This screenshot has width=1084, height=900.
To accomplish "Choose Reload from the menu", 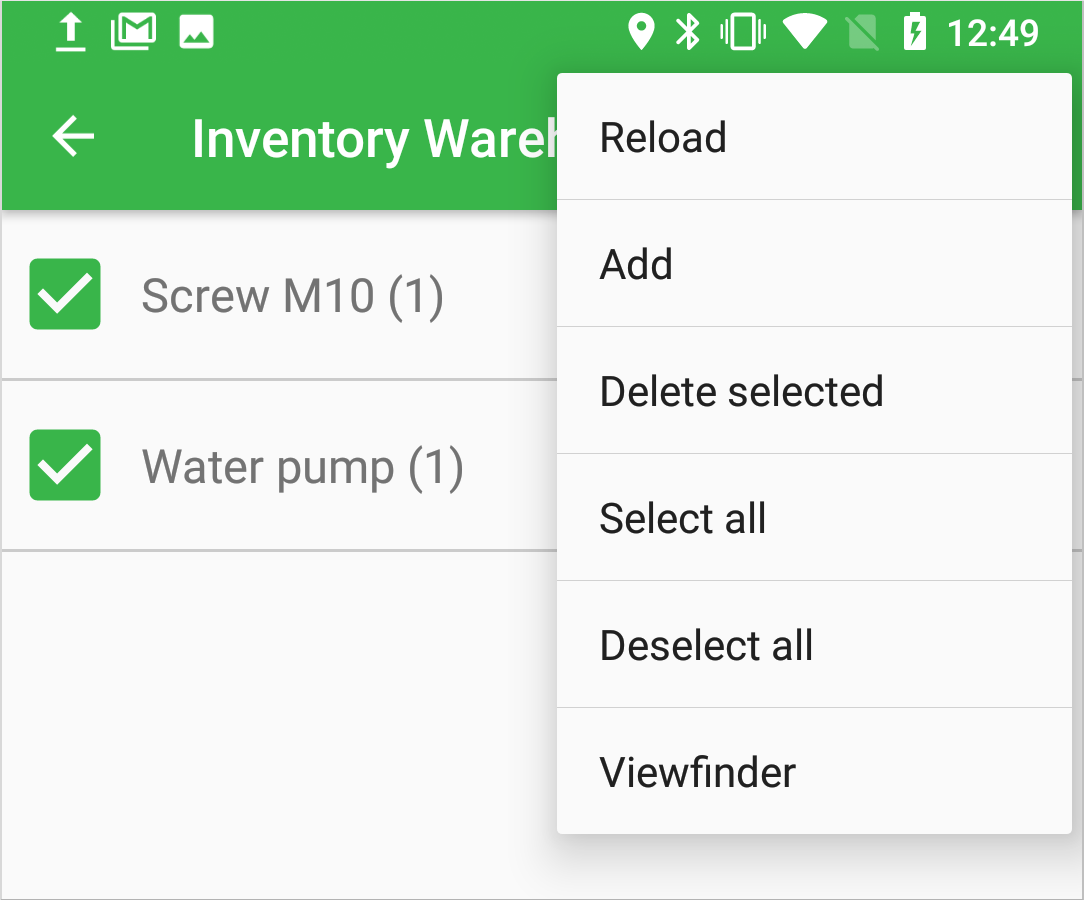I will click(x=663, y=138).
